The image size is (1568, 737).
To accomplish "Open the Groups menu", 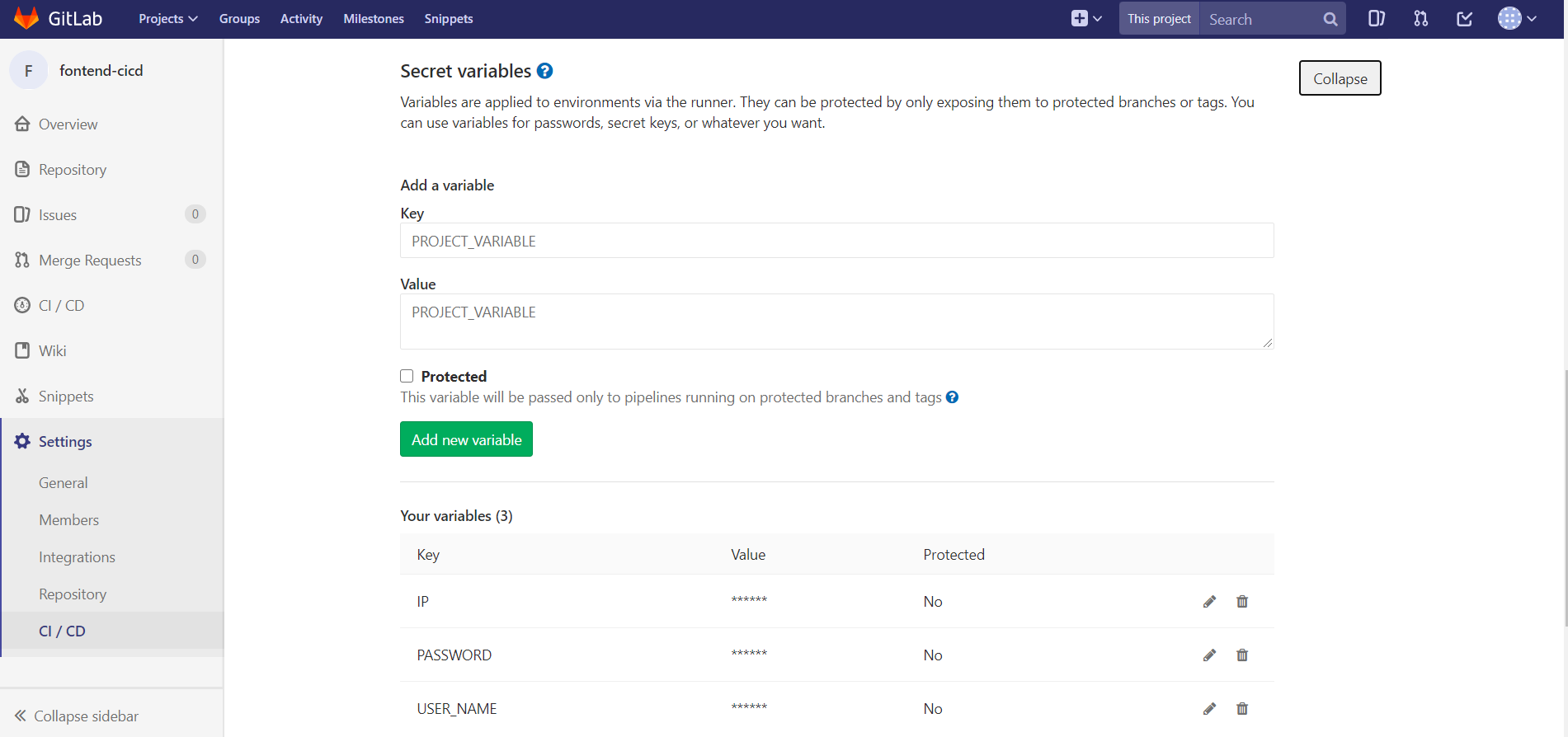I will 239,18.
